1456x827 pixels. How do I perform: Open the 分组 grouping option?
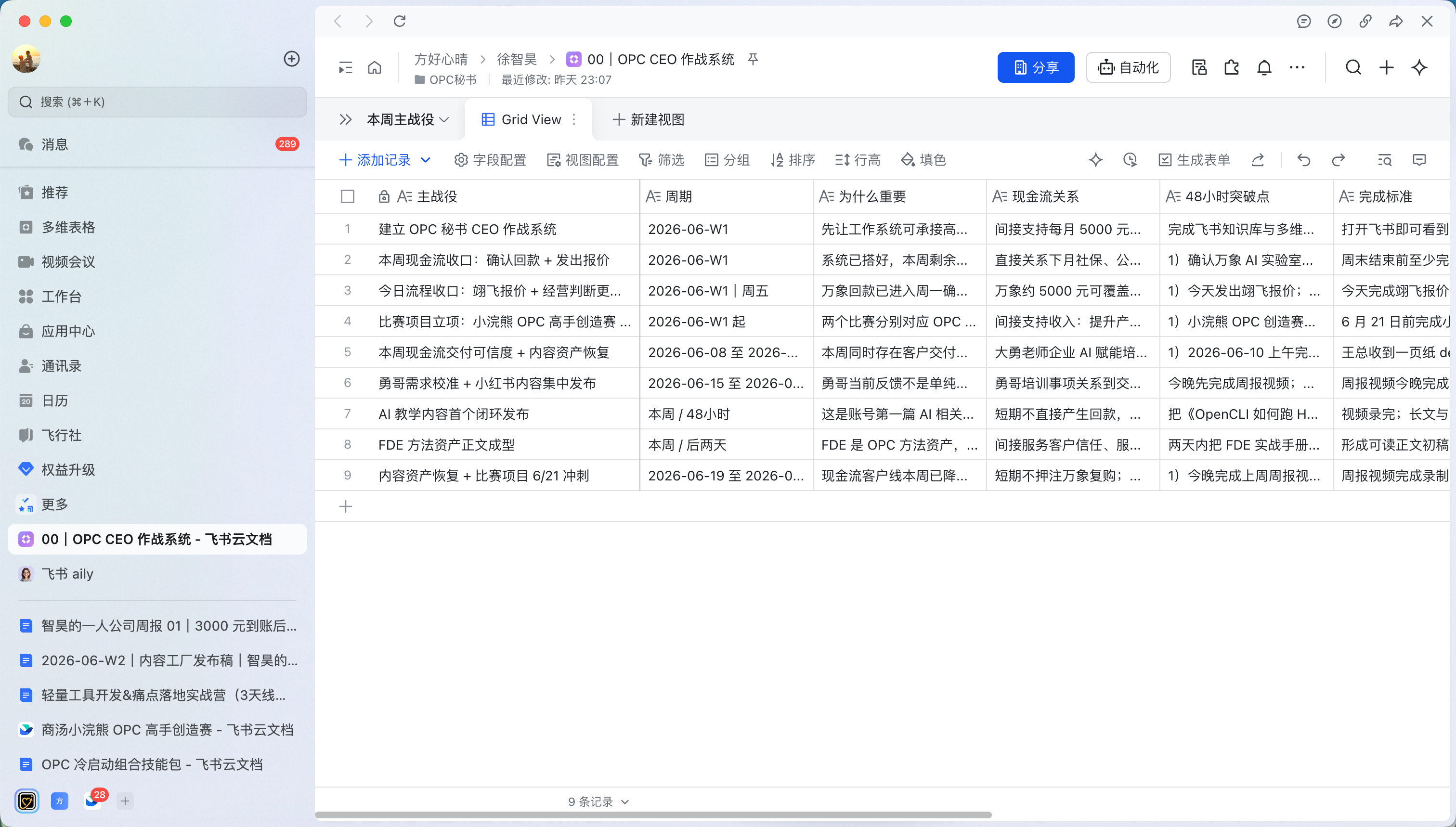click(x=727, y=160)
